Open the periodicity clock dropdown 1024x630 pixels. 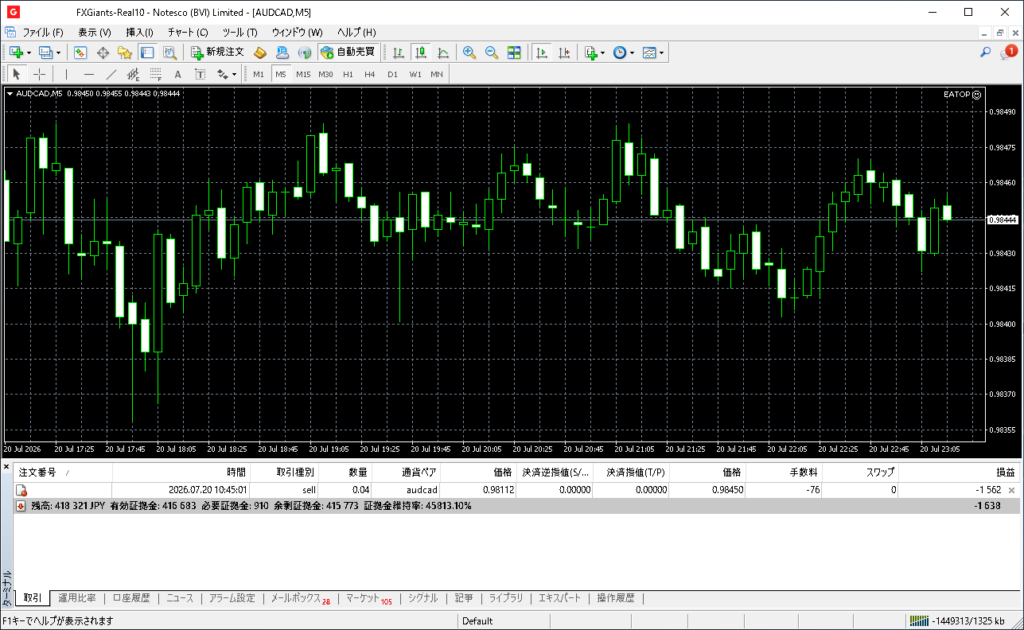[624, 53]
